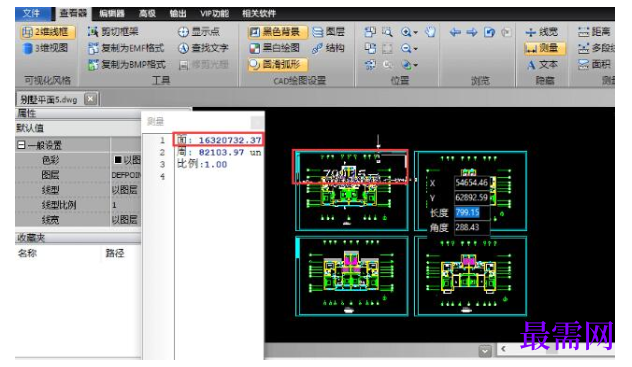Select the Line Width (线宽) tool
Image resolution: width=632 pixels, height=367 pixels.
click(542, 31)
